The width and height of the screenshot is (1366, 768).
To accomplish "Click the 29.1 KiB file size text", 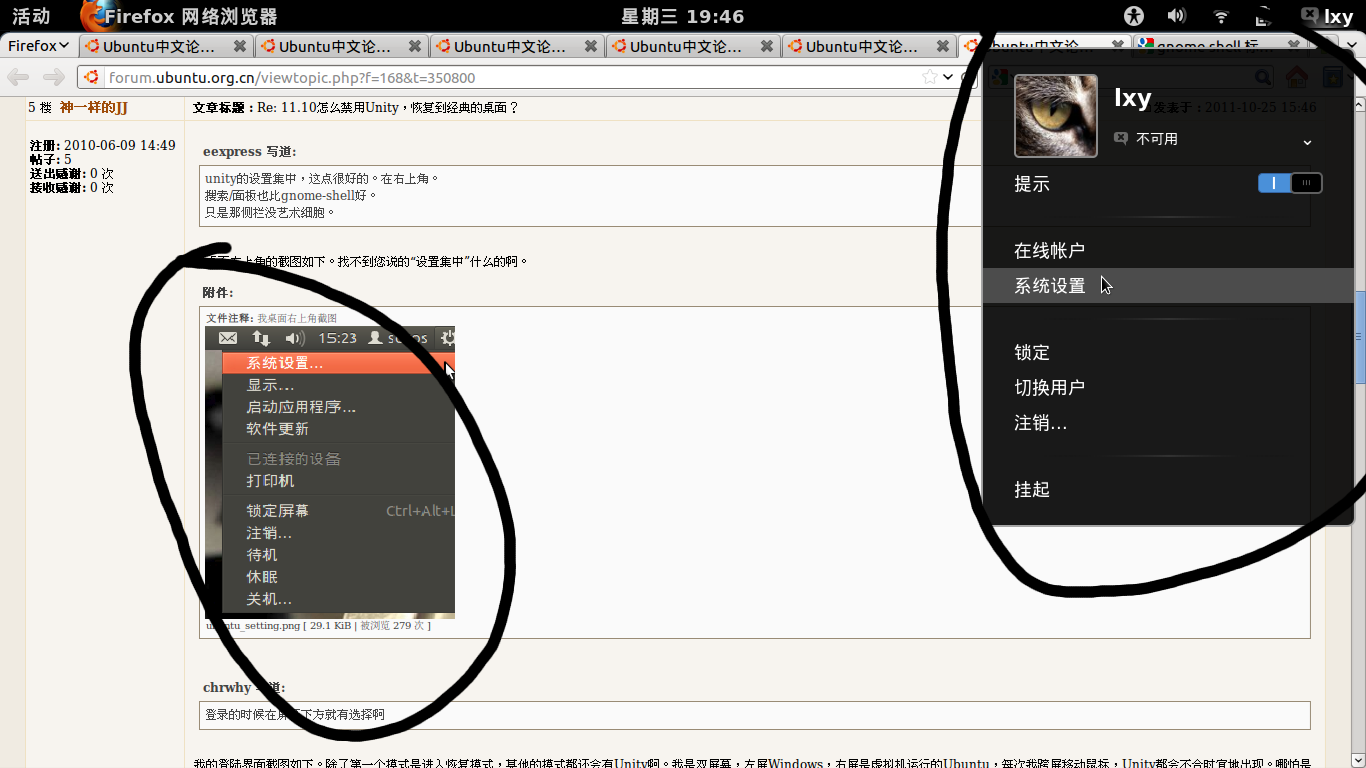I will (330, 626).
